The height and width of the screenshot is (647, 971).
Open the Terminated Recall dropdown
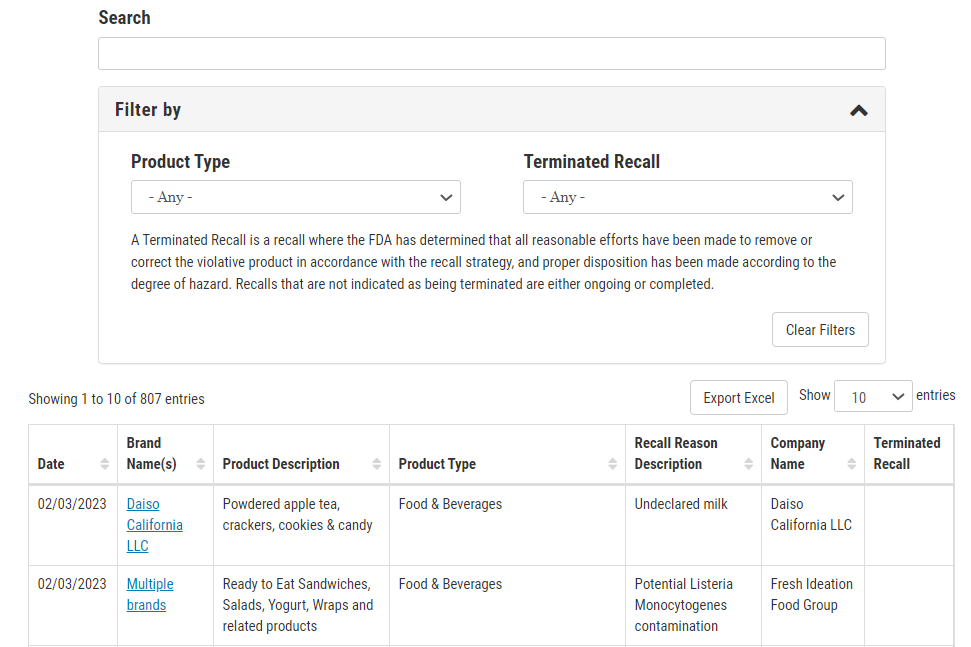point(687,197)
